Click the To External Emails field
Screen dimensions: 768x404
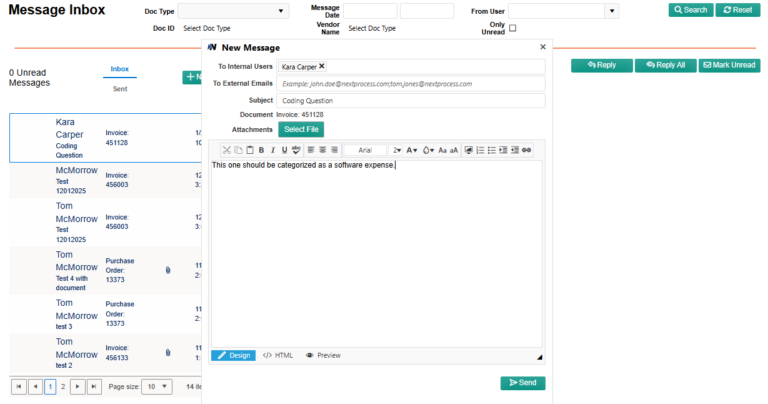point(411,83)
